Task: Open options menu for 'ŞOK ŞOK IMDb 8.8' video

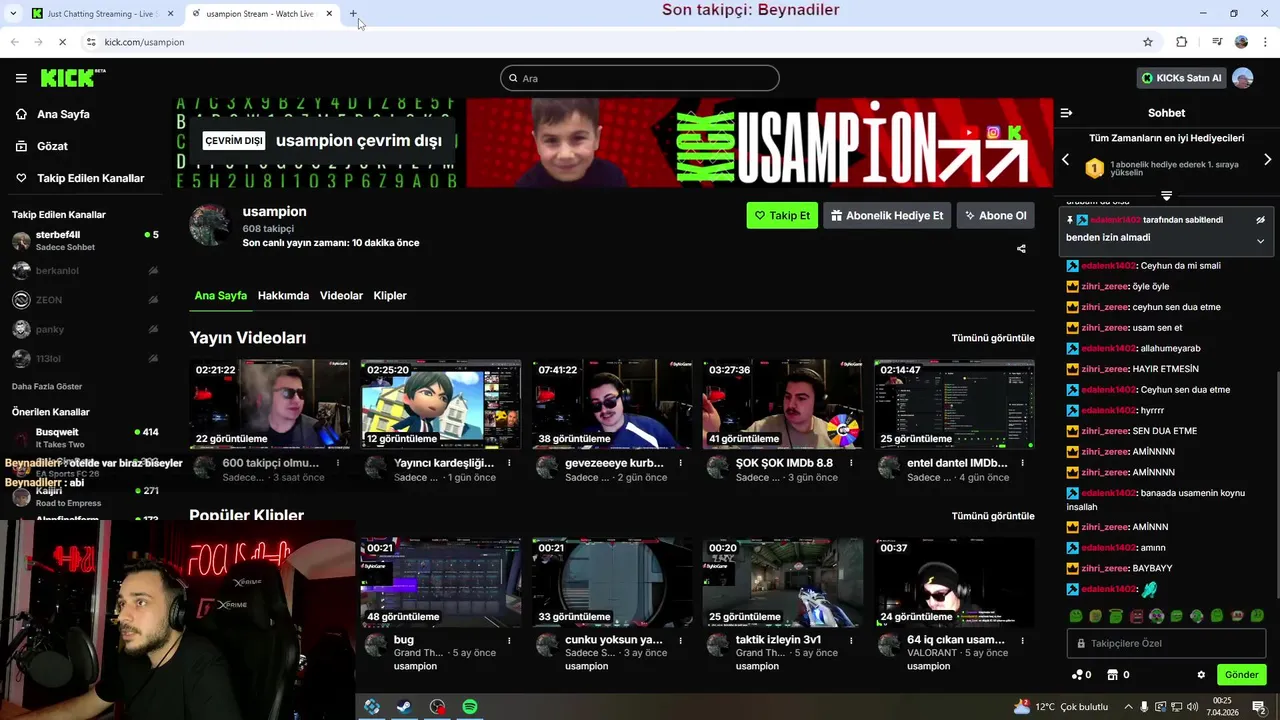Action: pos(851,463)
